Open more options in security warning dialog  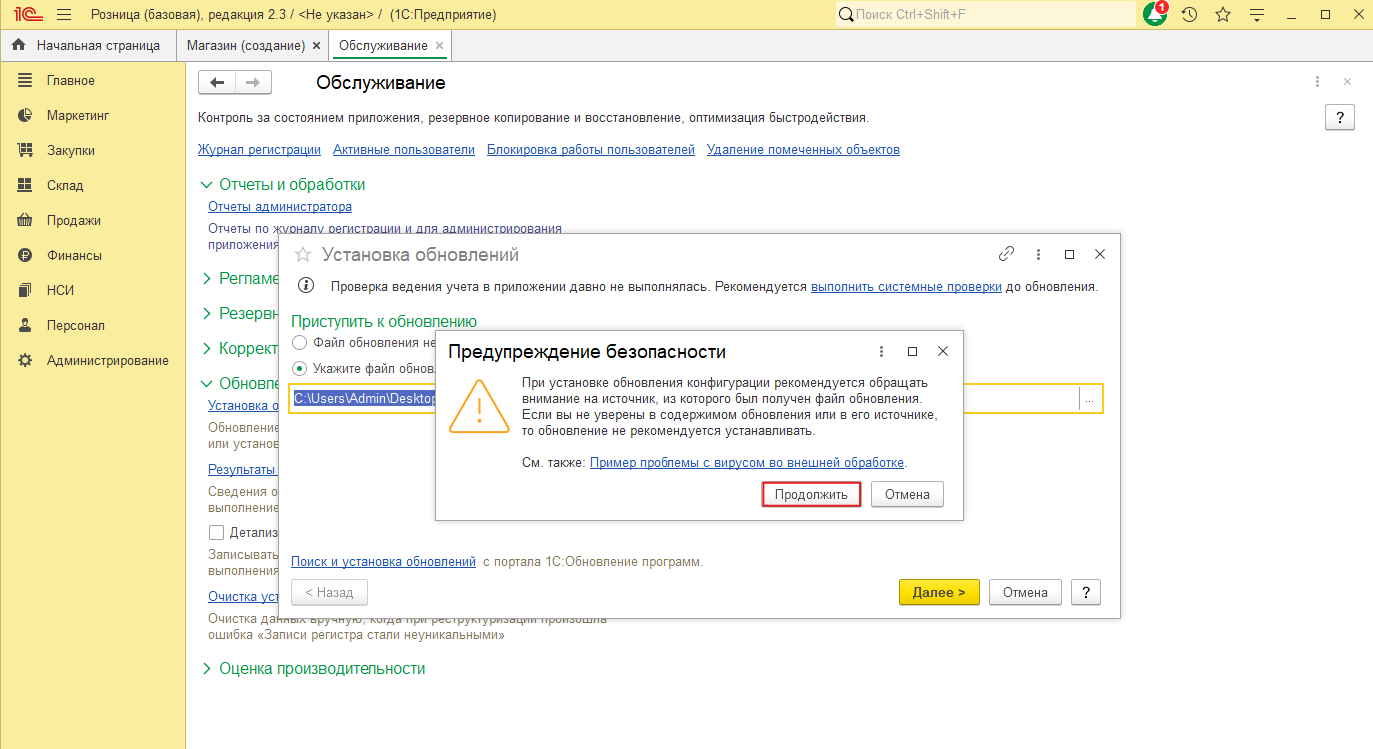tap(881, 352)
